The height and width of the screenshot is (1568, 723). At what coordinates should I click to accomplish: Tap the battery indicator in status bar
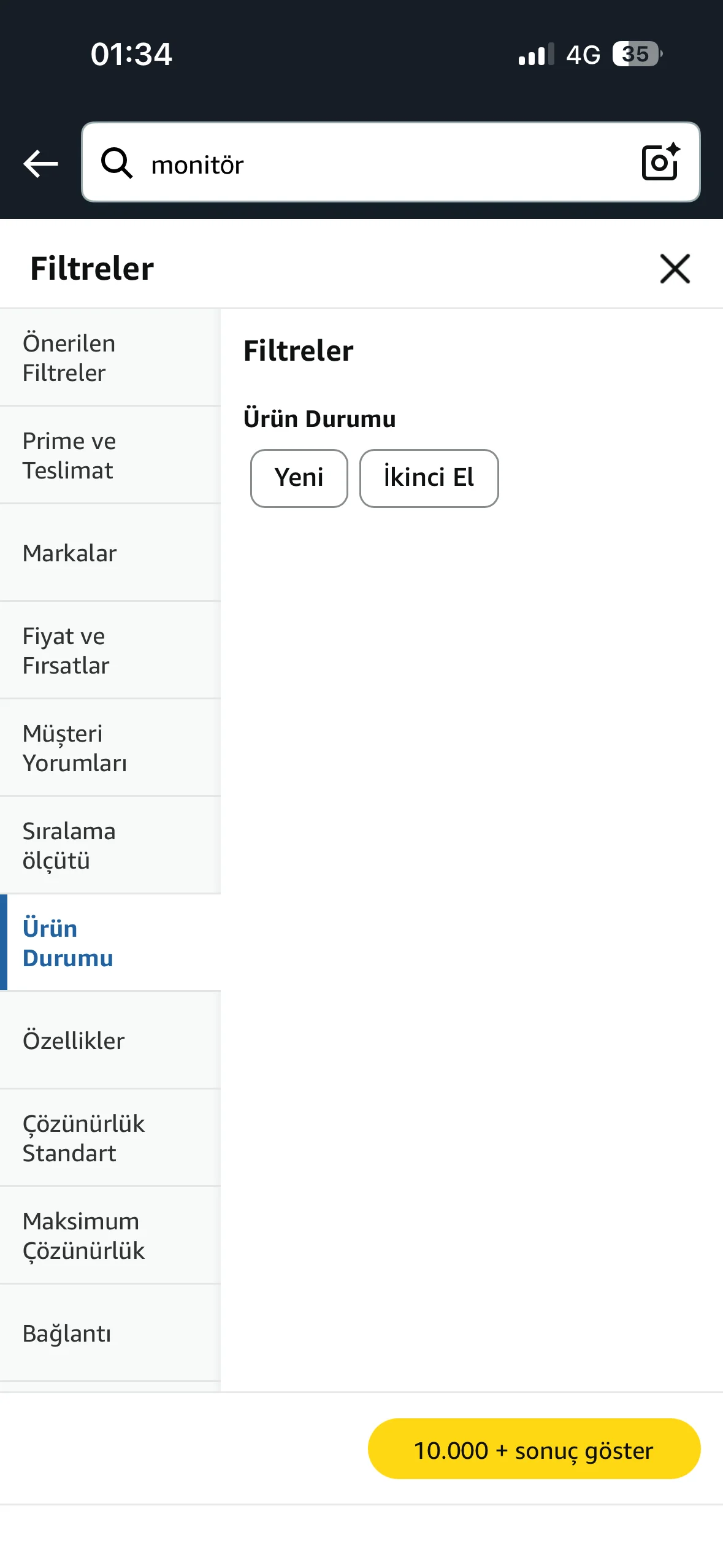coord(637,54)
